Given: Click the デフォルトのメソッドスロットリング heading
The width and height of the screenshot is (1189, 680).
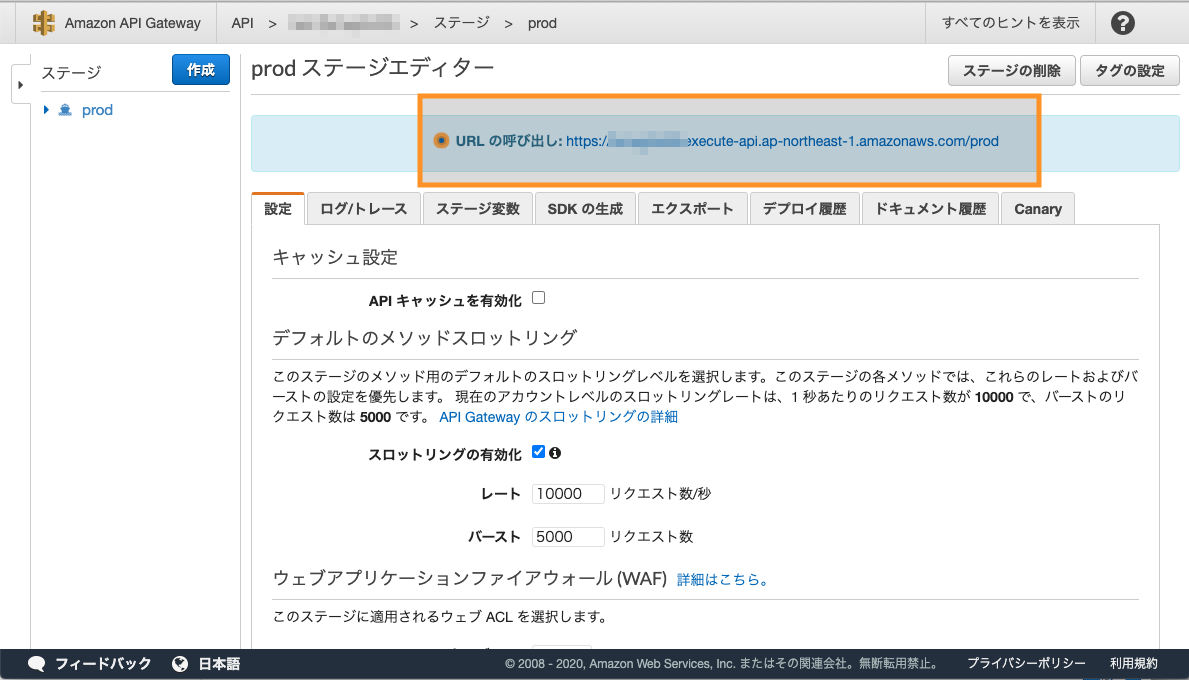Looking at the screenshot, I should tap(425, 337).
